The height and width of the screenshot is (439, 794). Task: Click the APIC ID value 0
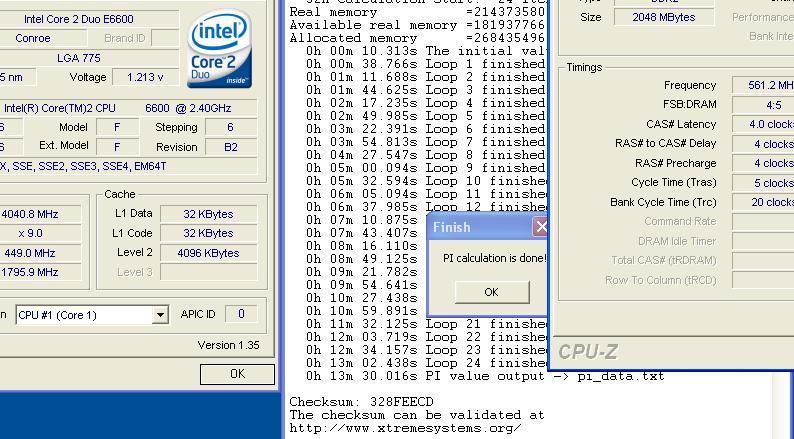click(x=241, y=314)
